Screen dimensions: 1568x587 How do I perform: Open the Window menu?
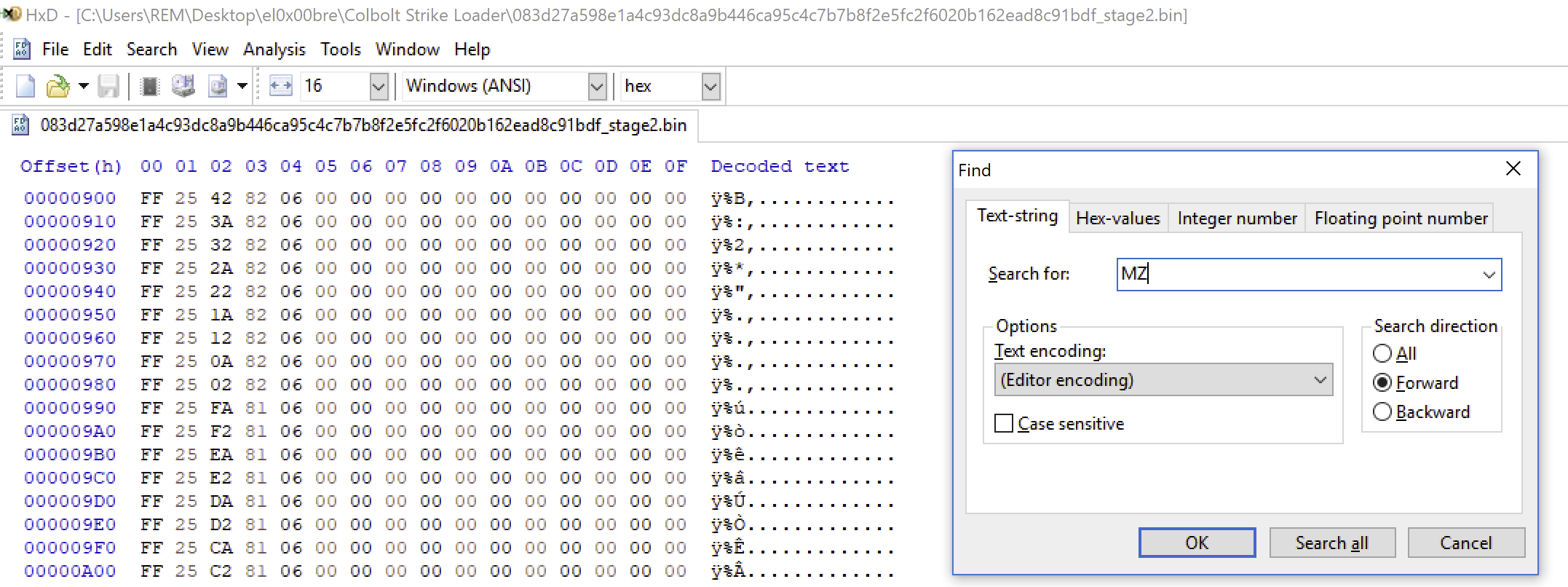click(407, 50)
